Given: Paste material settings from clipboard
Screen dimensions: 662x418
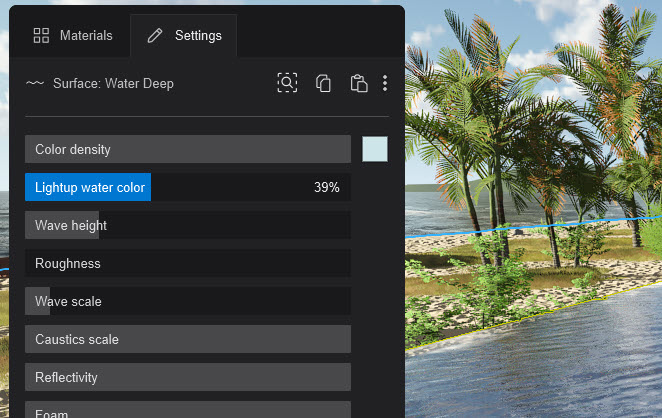Looking at the screenshot, I should point(358,84).
